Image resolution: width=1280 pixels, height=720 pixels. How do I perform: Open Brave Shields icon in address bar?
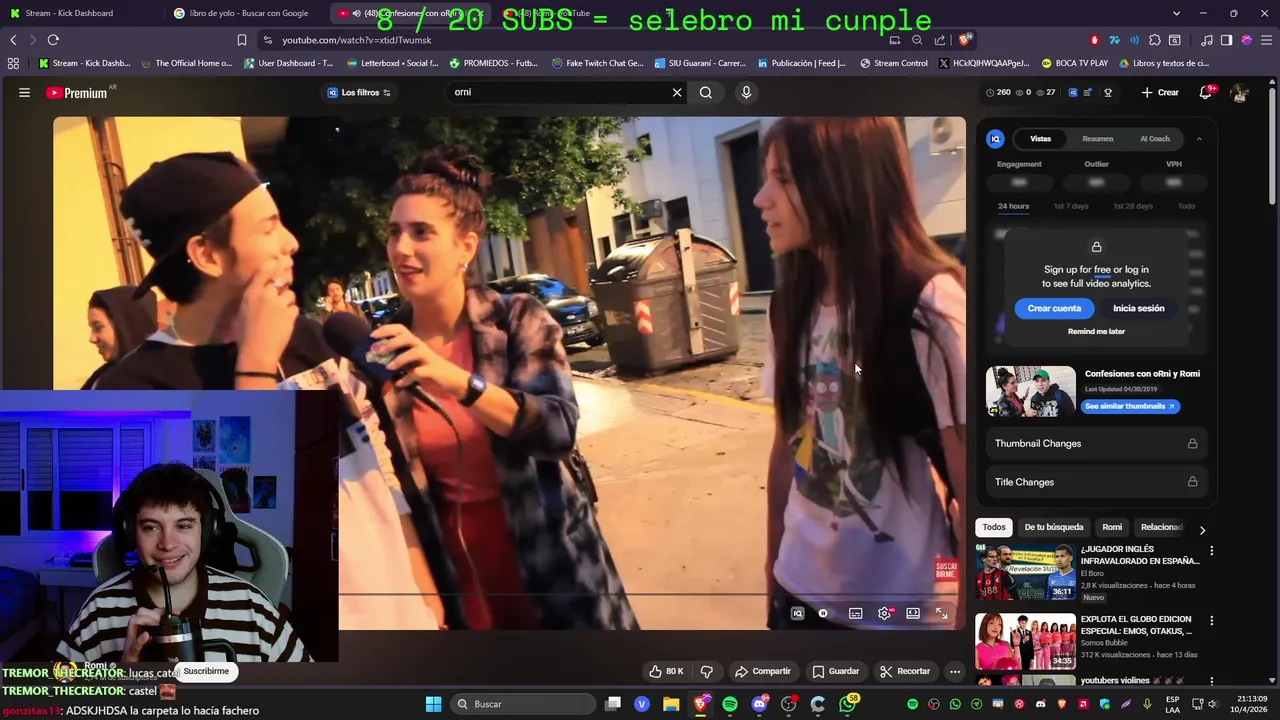964,40
